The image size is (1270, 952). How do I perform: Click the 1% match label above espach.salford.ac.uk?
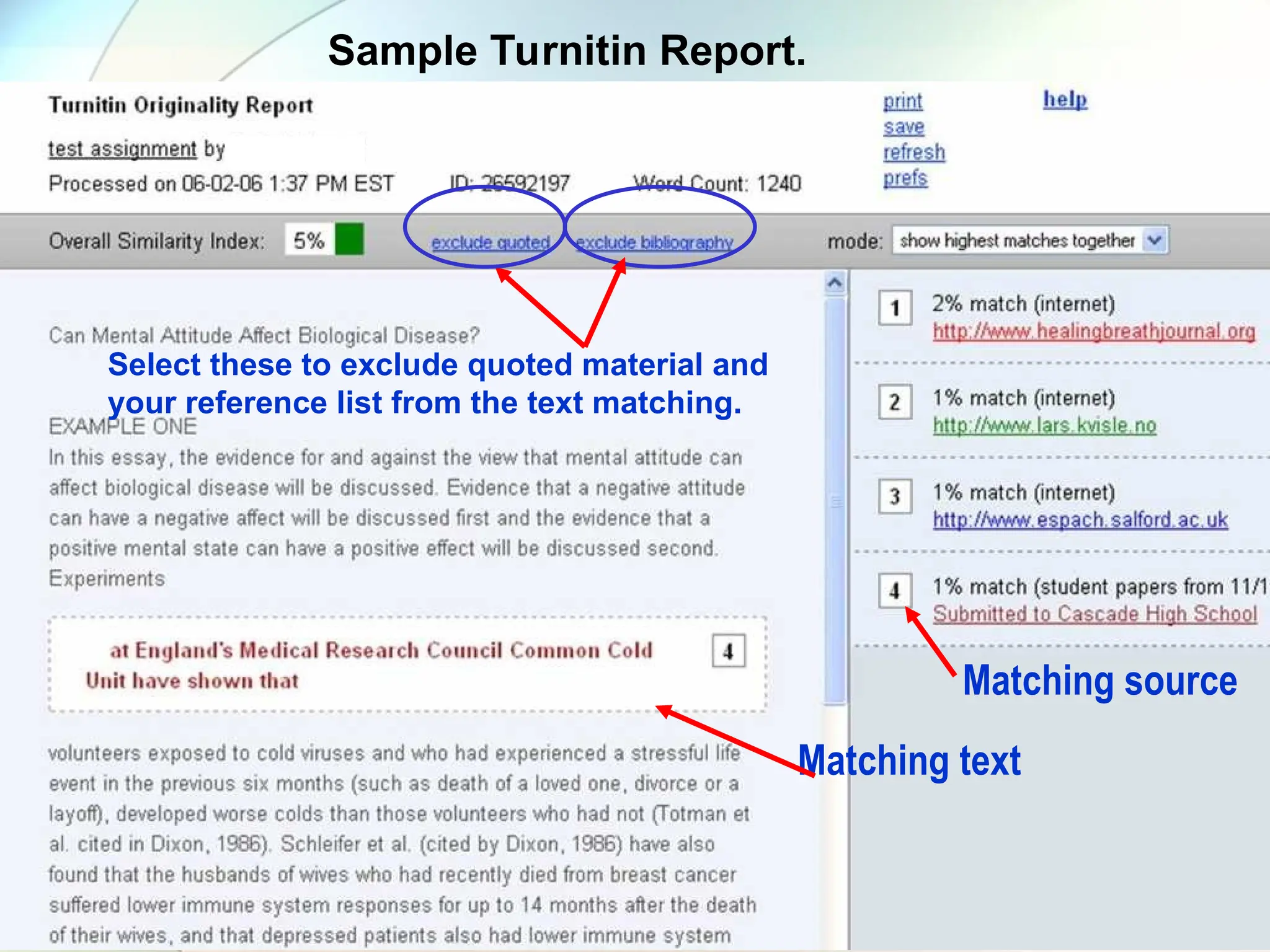click(1024, 493)
